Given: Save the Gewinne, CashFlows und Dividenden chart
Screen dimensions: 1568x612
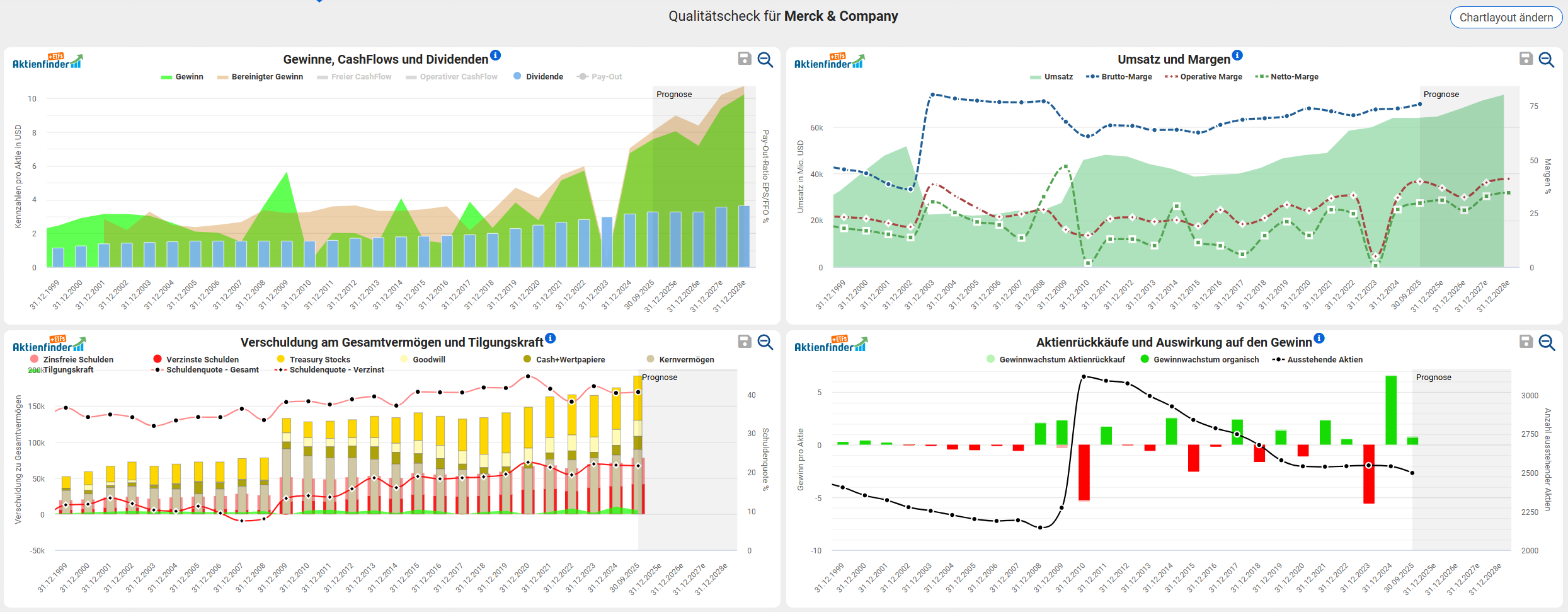Looking at the screenshot, I should 745,59.
